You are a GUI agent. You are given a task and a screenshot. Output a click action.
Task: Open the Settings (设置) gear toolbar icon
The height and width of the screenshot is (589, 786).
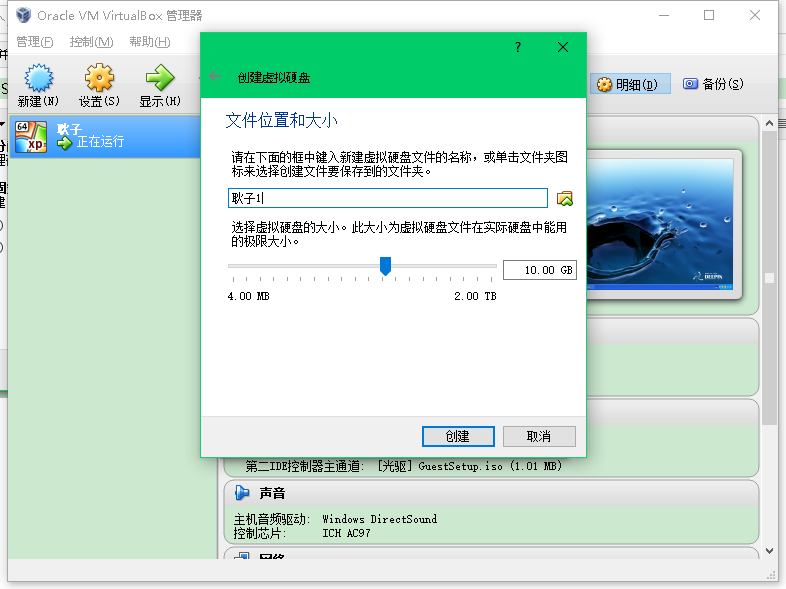coord(99,78)
